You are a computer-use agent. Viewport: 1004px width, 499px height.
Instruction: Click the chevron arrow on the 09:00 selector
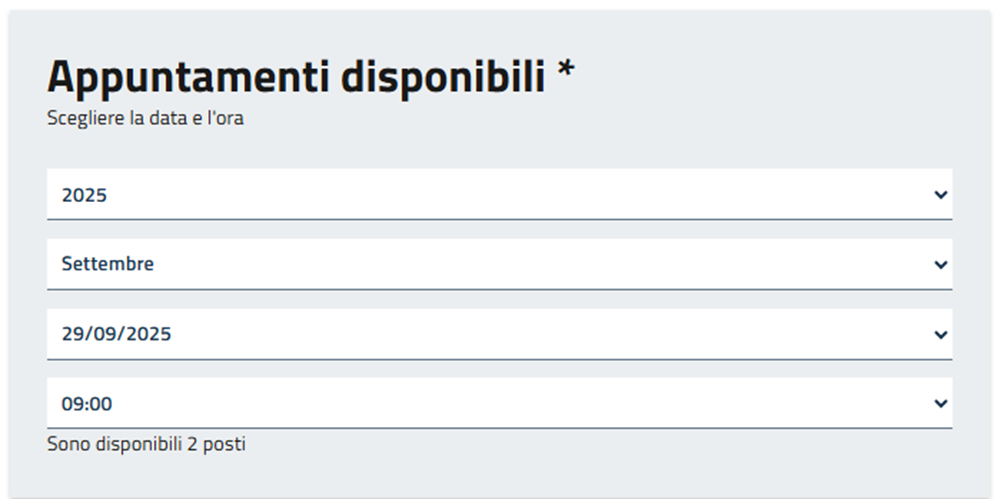(939, 404)
